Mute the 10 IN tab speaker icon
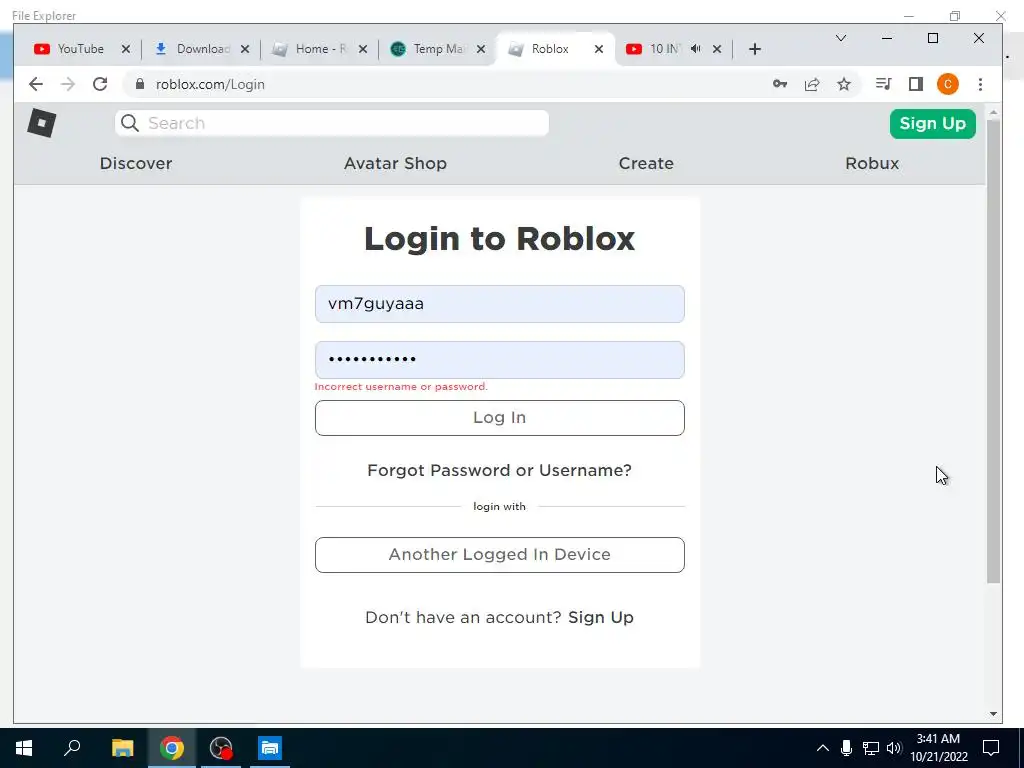1024x768 pixels. [x=696, y=49]
